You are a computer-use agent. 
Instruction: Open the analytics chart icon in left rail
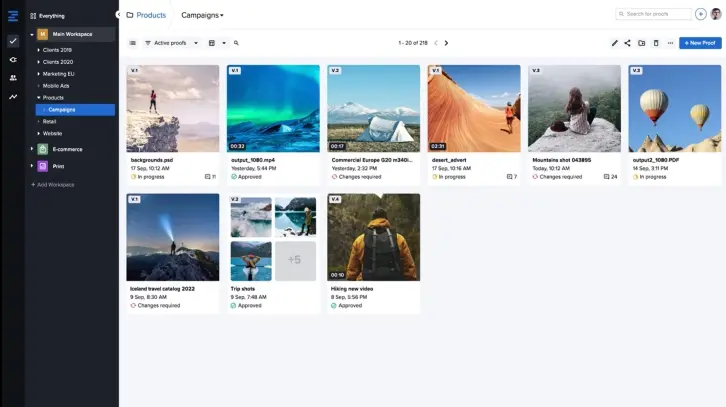coord(13,97)
